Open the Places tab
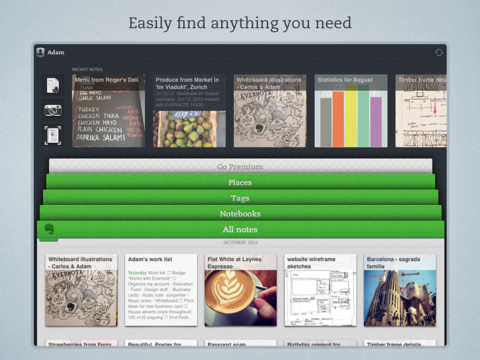The image size is (480, 360). click(240, 182)
